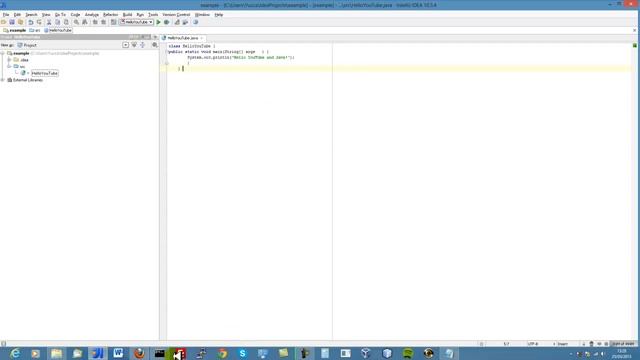Collapse the example project root node
Image resolution: width=640 pixels, height=360 pixels.
(x=3, y=53)
